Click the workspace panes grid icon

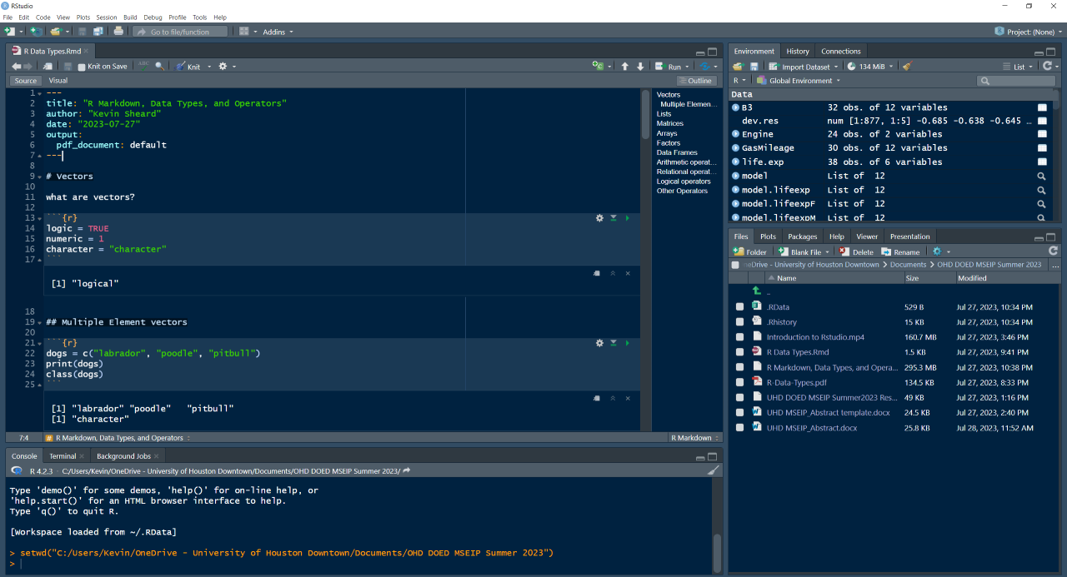point(244,31)
